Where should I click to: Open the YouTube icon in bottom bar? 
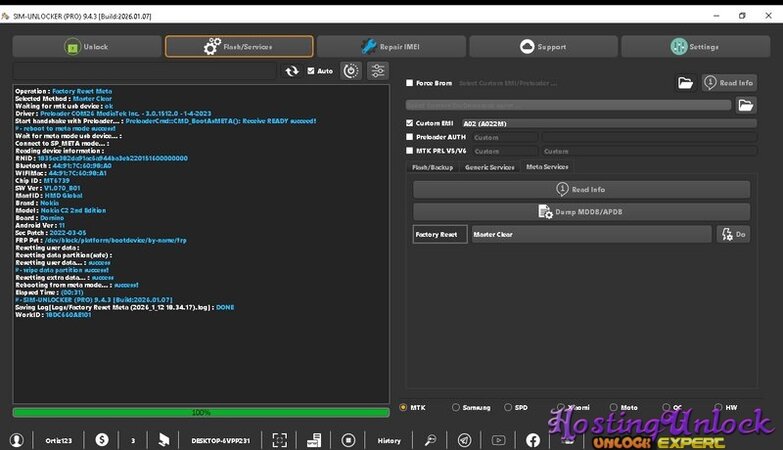(x=498, y=440)
